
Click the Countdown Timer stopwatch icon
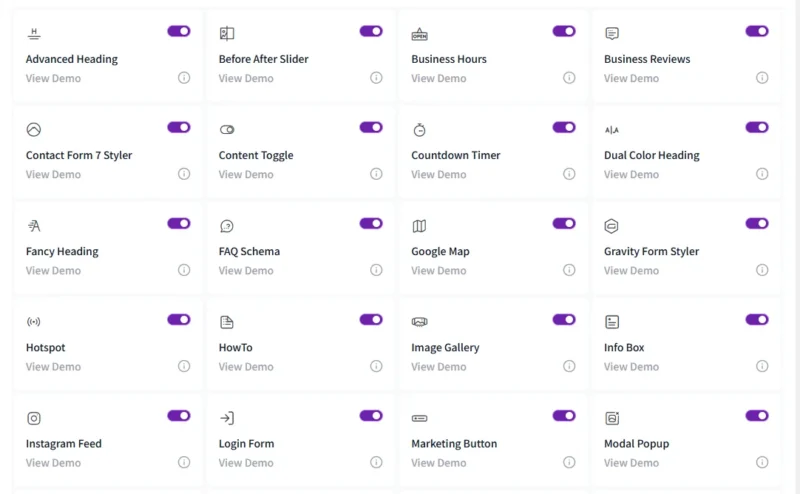click(419, 130)
